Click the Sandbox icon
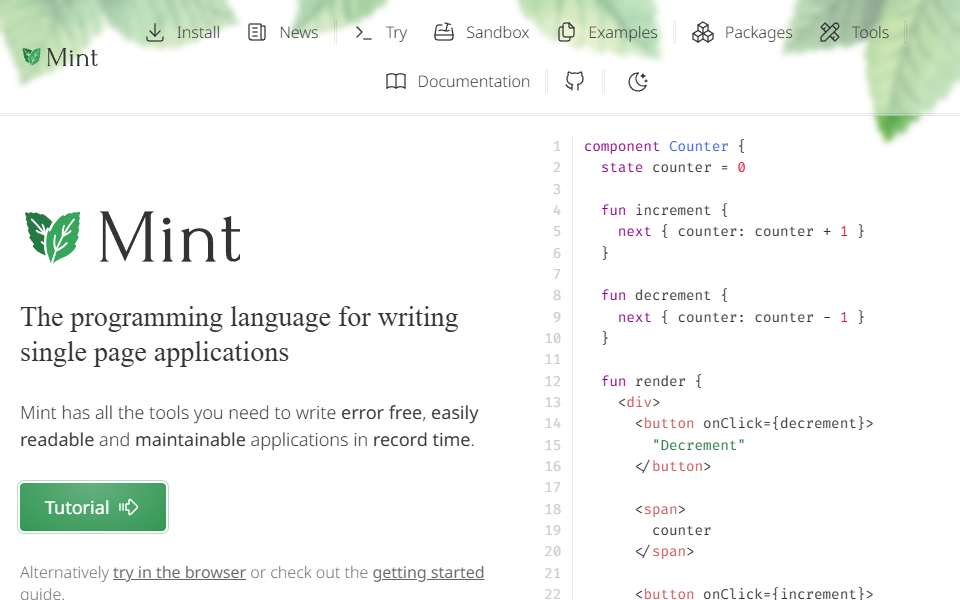The width and height of the screenshot is (960, 600). [444, 32]
